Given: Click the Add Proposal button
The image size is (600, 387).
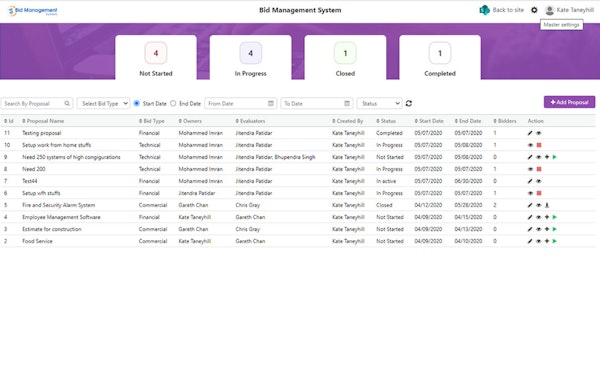Looking at the screenshot, I should (x=569, y=102).
